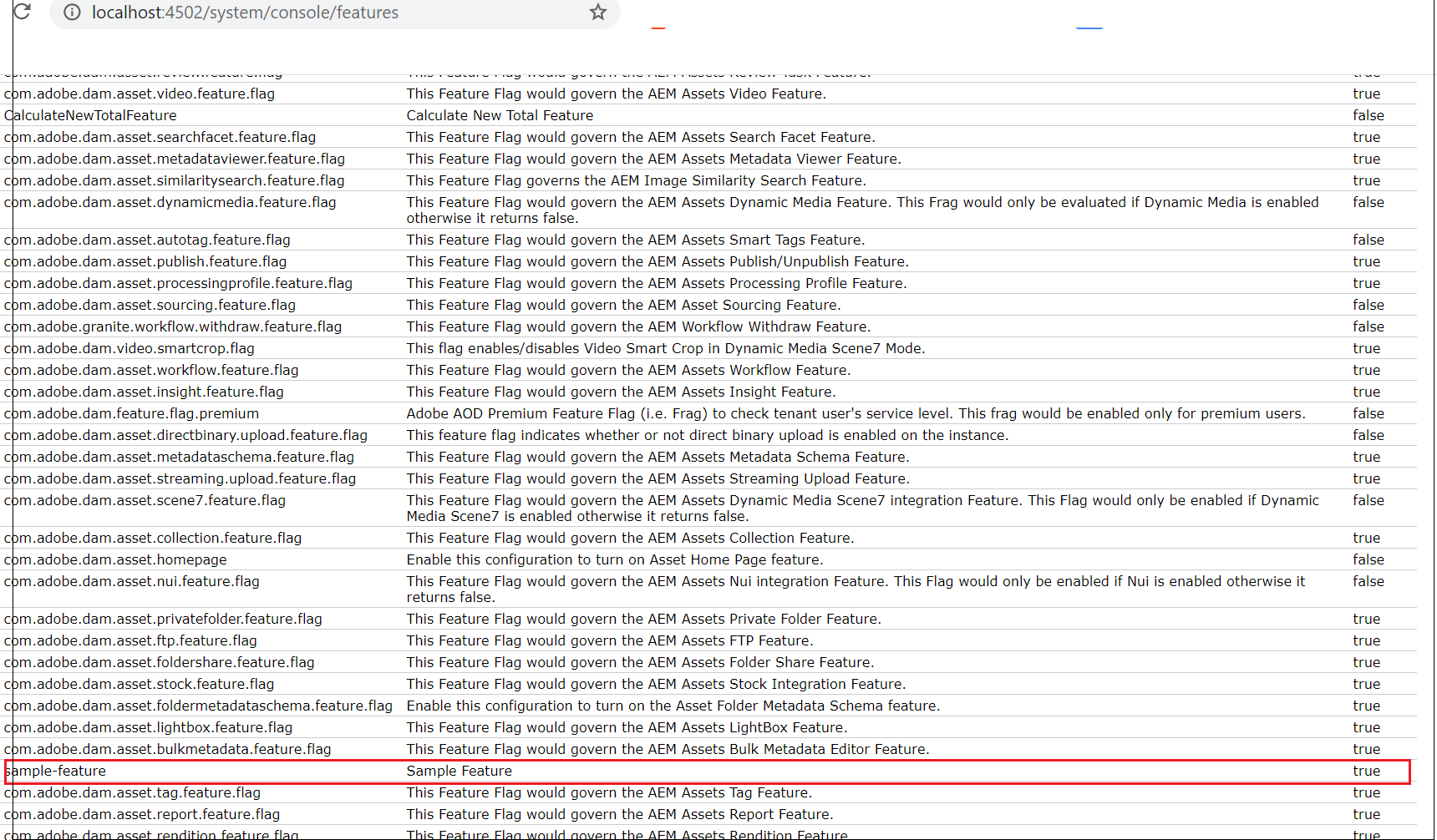
Task: Click the 'false' value for CalculateNewTotalFeature
Action: pos(1368,115)
